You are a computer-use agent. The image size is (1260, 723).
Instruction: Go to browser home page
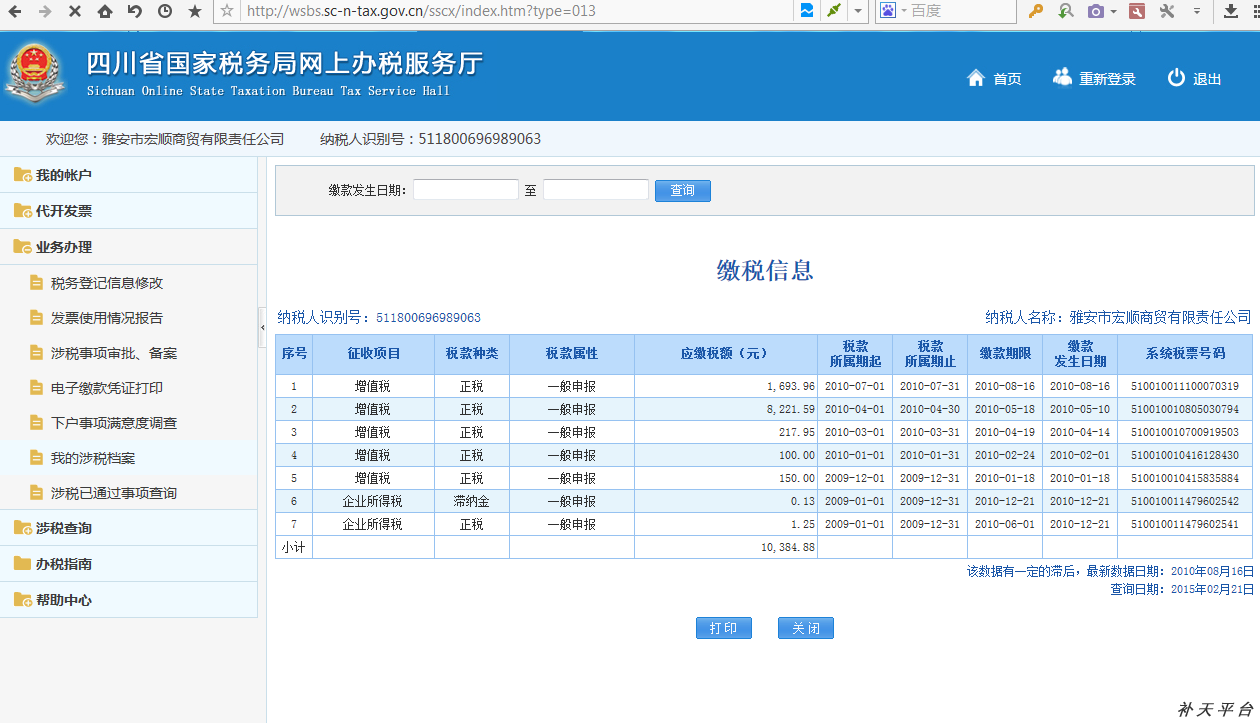click(105, 11)
